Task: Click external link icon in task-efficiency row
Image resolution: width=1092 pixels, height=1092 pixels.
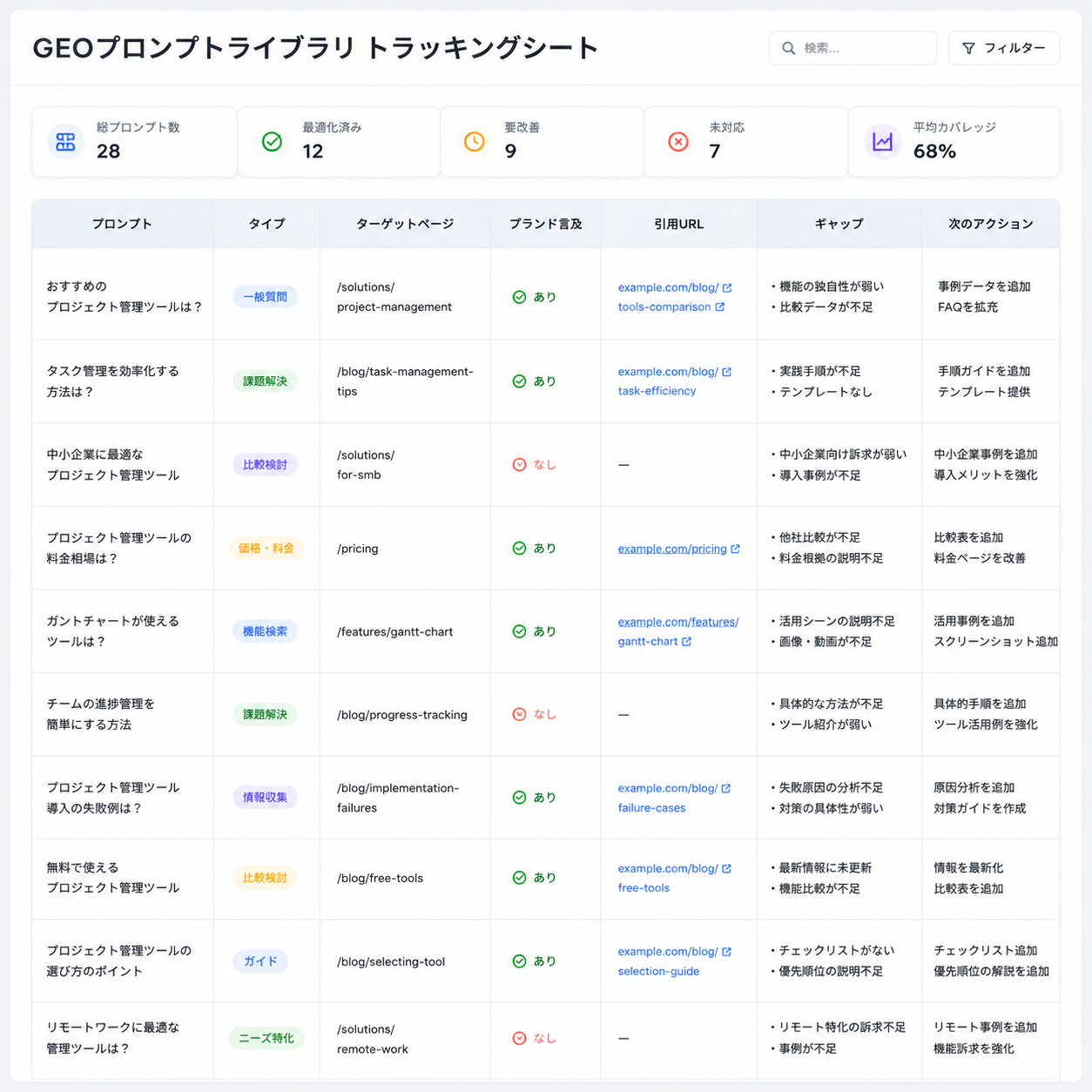Action: pos(726,372)
